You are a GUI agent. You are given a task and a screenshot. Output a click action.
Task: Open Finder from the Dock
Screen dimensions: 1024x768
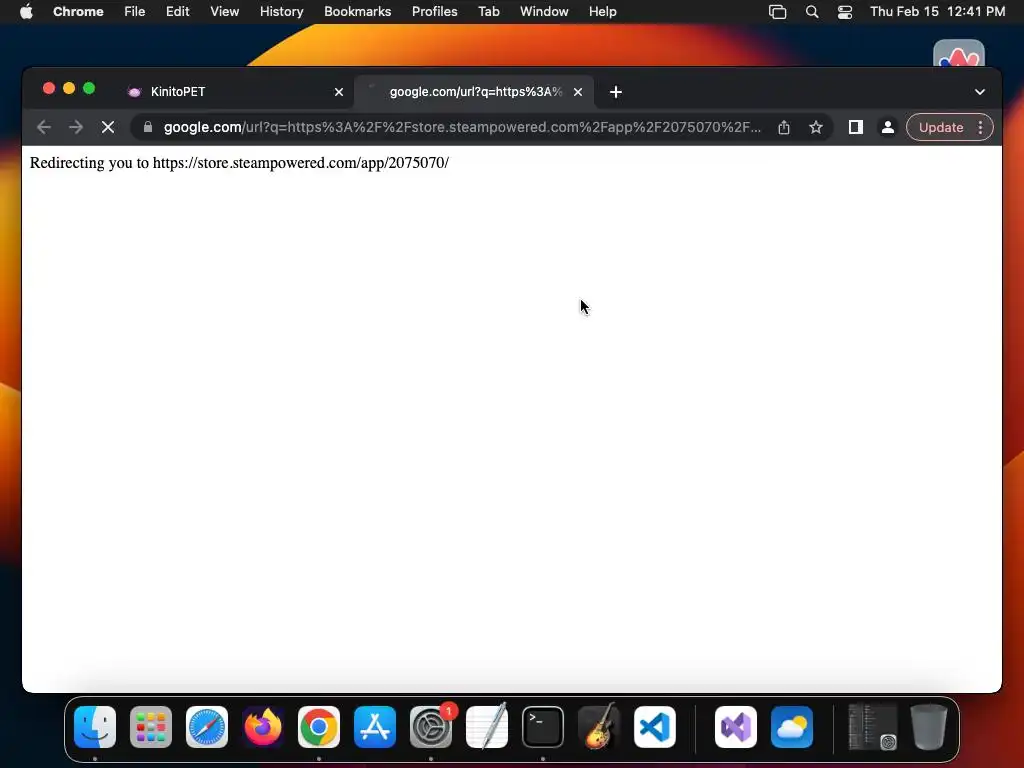coord(95,727)
